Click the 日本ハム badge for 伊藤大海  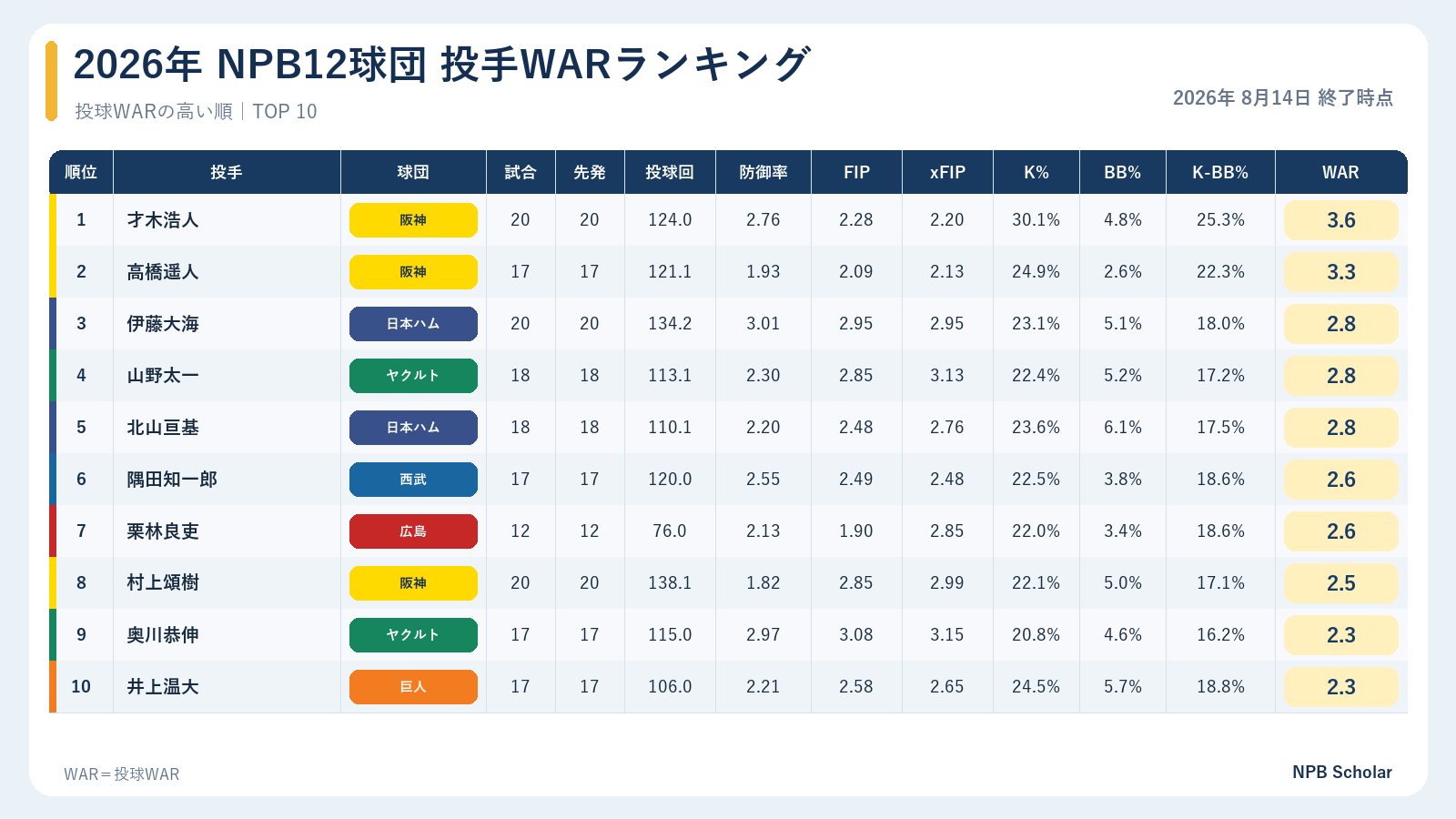(413, 324)
